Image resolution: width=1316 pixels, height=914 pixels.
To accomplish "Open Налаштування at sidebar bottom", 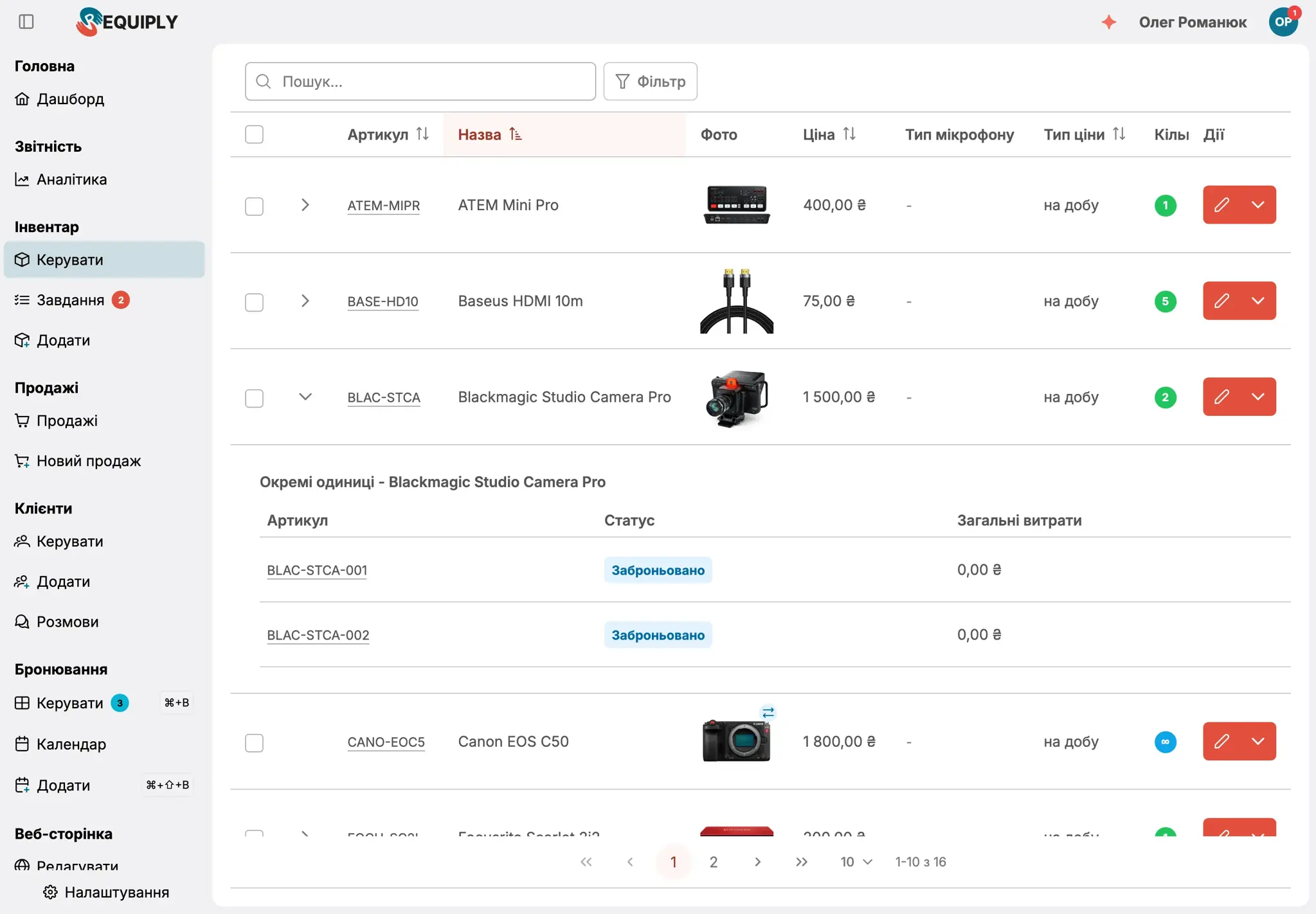I will [106, 893].
